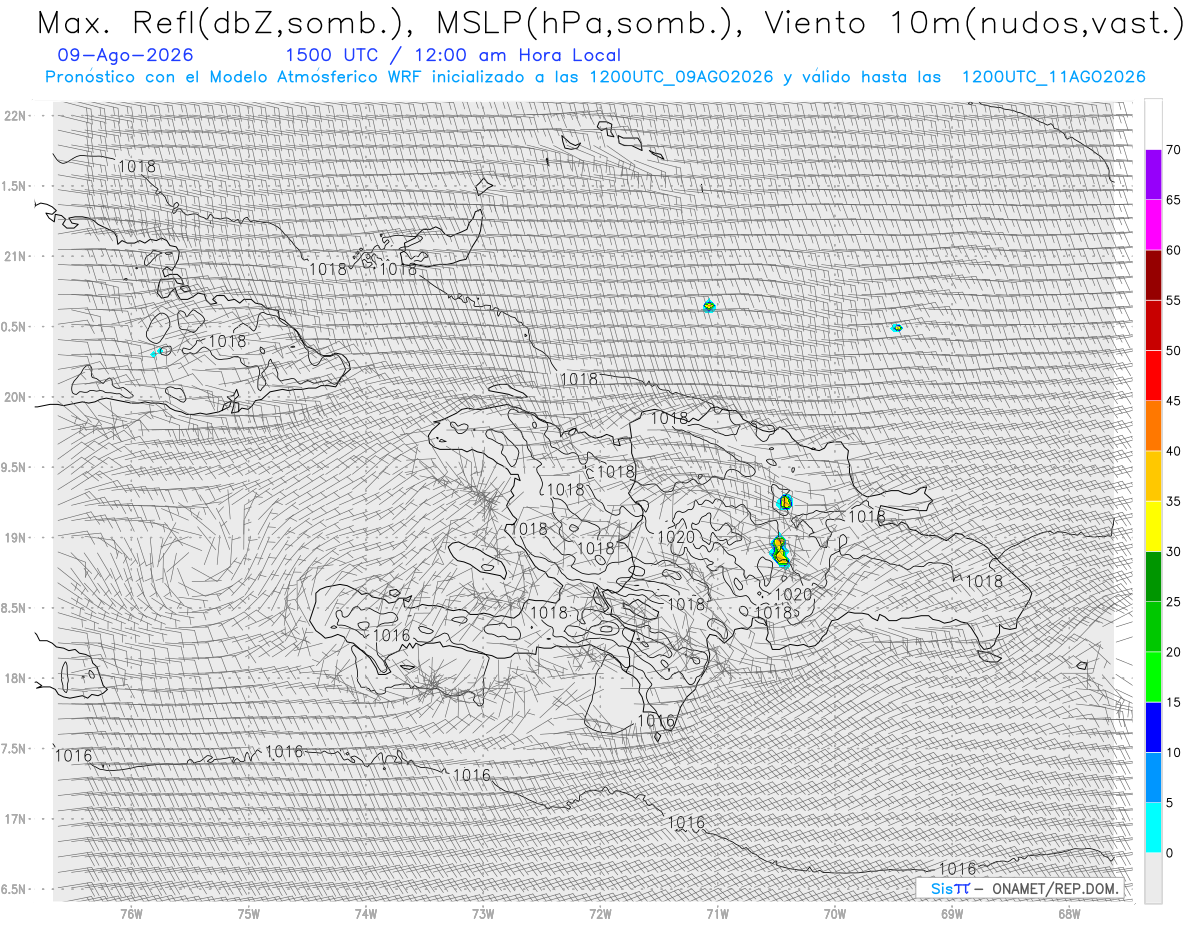Click the 19N latitude axis label

click(16, 538)
